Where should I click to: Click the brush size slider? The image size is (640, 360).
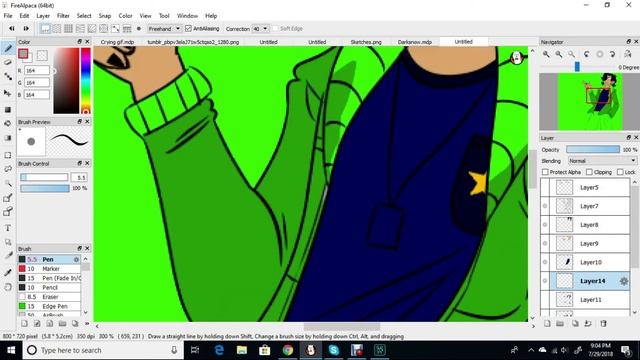pyautogui.click(x=44, y=178)
